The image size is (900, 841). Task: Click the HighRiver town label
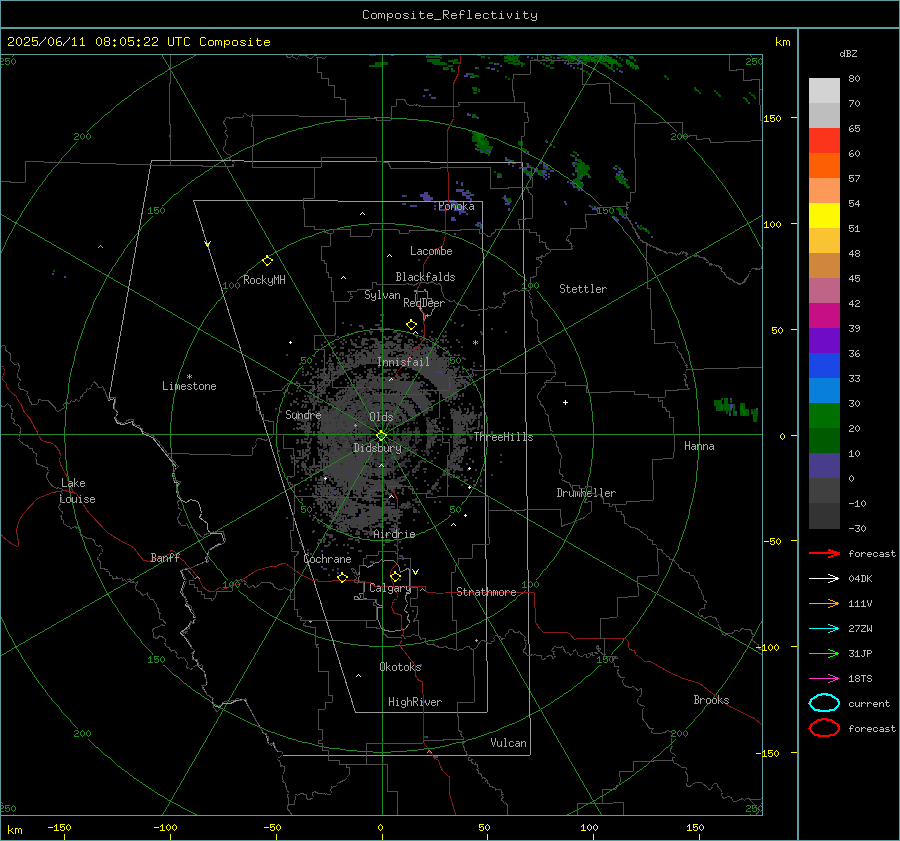coord(414,702)
